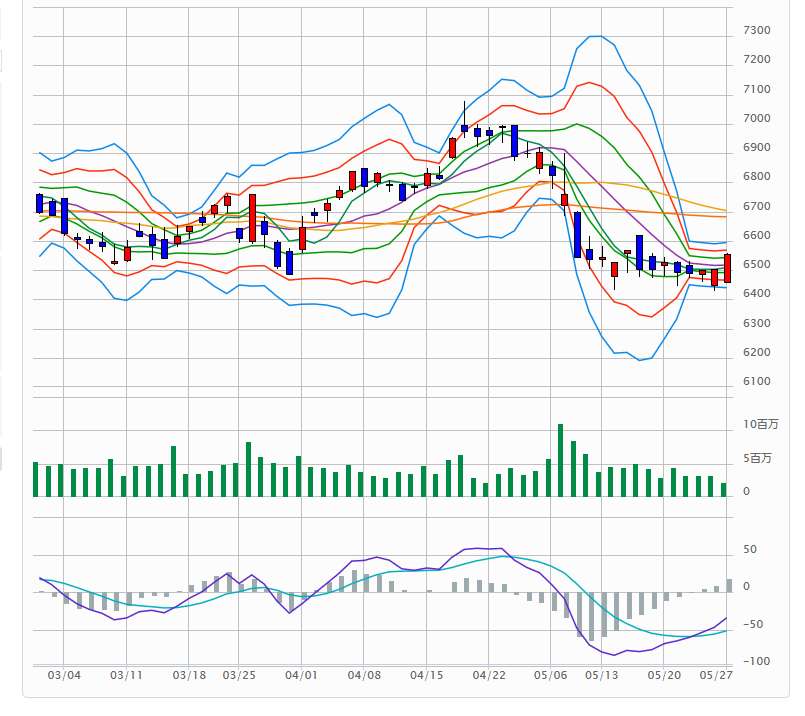Viewport: 805px width, 716px height.
Task: Select the 04/22 date marker
Action: (x=488, y=675)
